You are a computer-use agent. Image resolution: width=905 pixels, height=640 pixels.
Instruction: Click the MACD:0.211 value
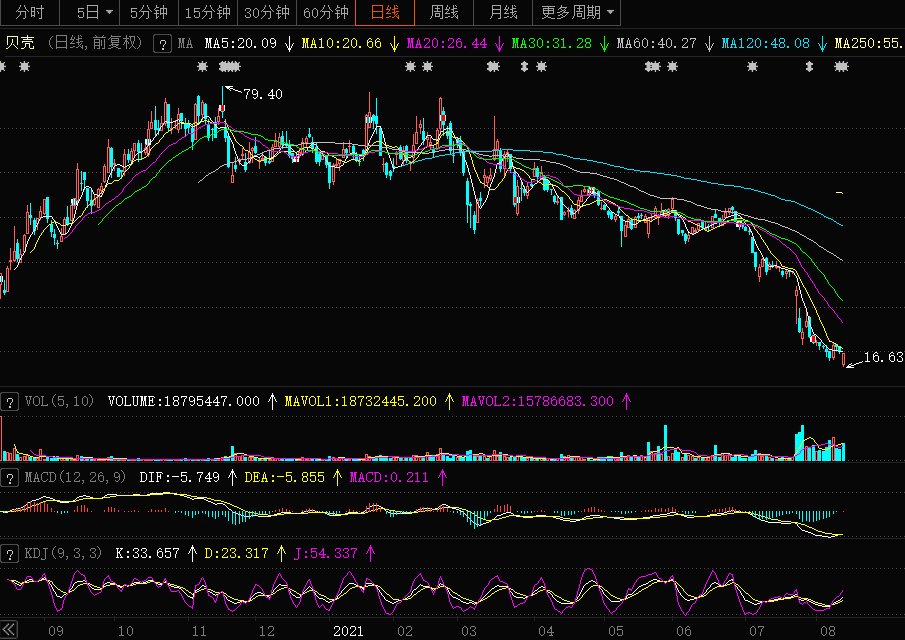(389, 477)
